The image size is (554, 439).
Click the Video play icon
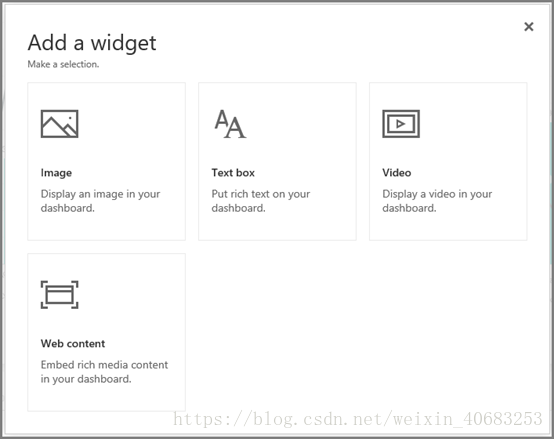tap(401, 124)
